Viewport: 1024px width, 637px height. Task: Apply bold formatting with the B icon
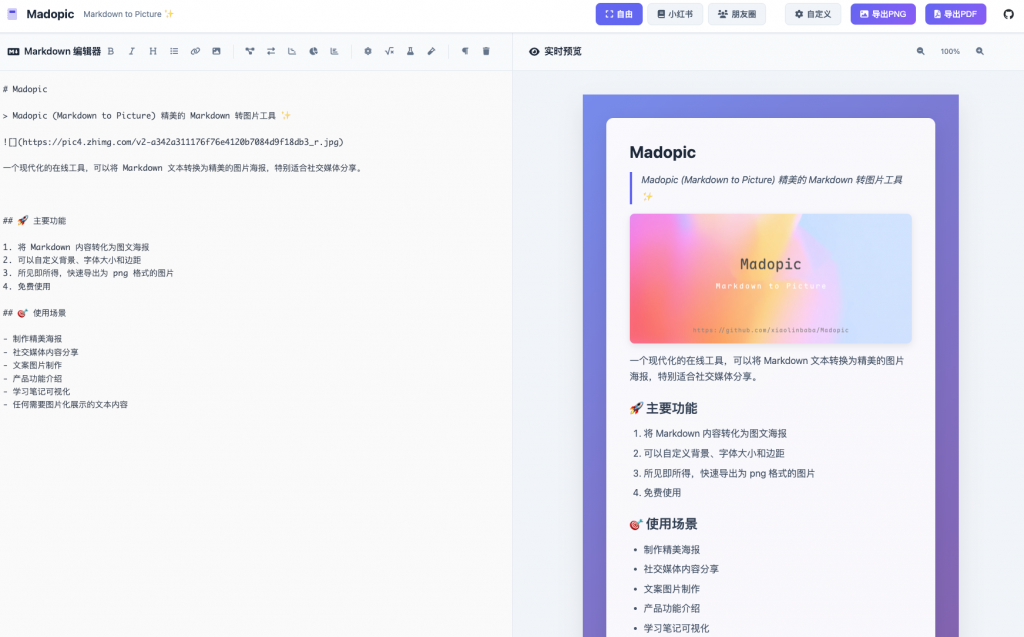[111, 51]
